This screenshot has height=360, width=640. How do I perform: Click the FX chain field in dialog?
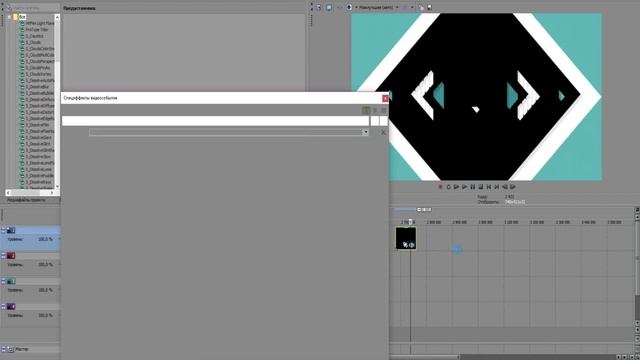(x=216, y=121)
